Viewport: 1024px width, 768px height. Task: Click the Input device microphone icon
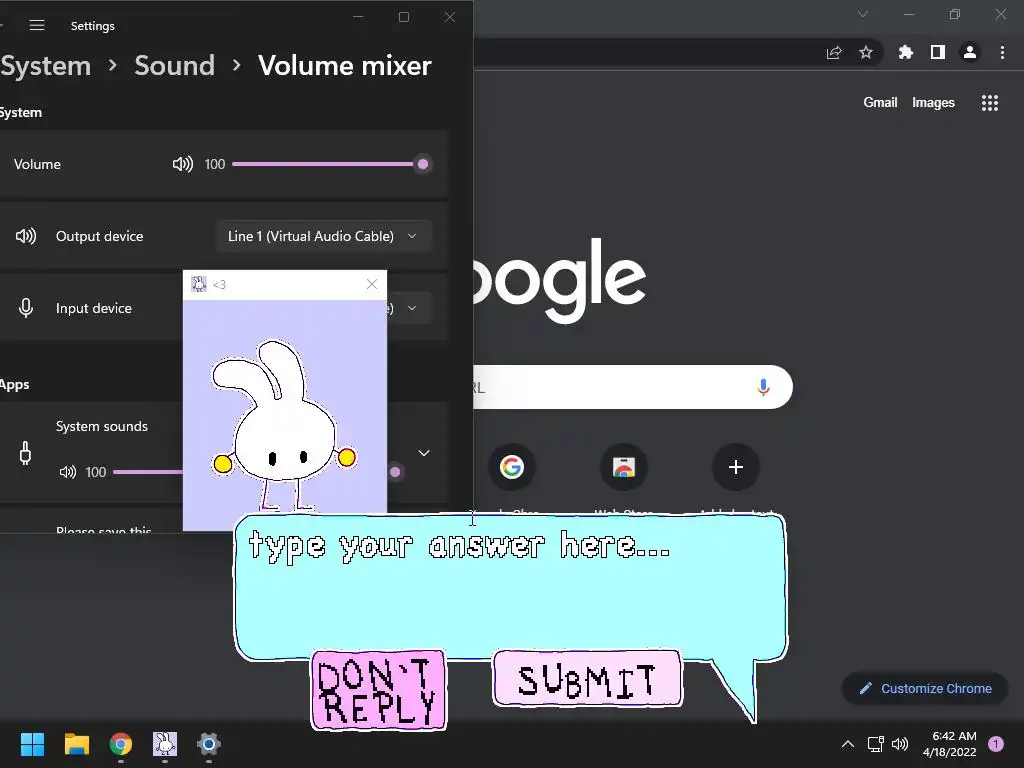click(25, 308)
